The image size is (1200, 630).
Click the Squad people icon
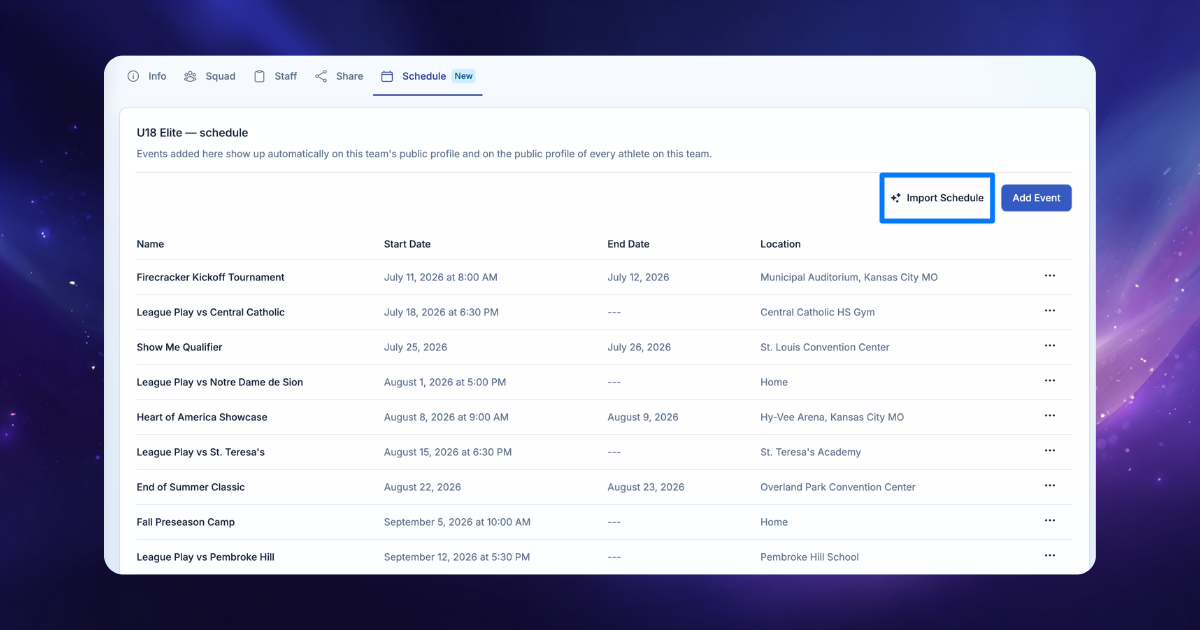pos(190,76)
